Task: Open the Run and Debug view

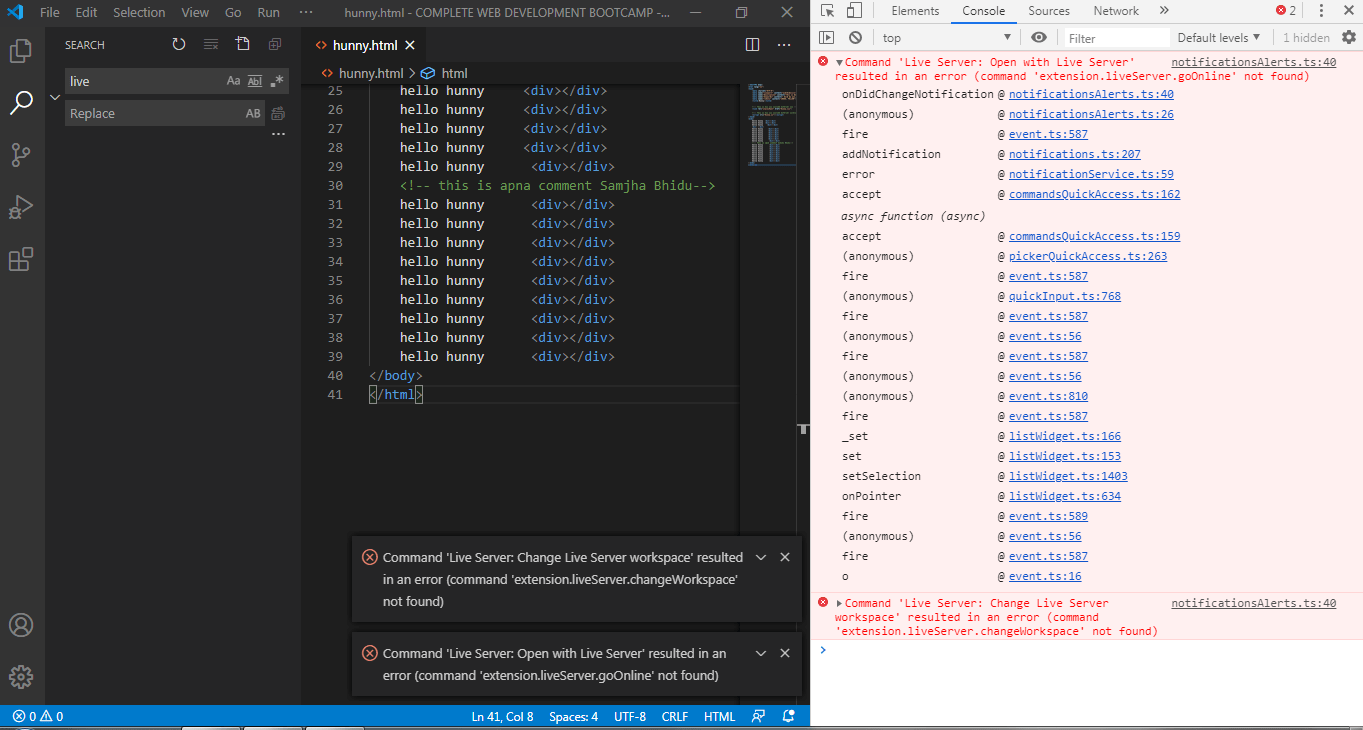Action: (x=21, y=207)
